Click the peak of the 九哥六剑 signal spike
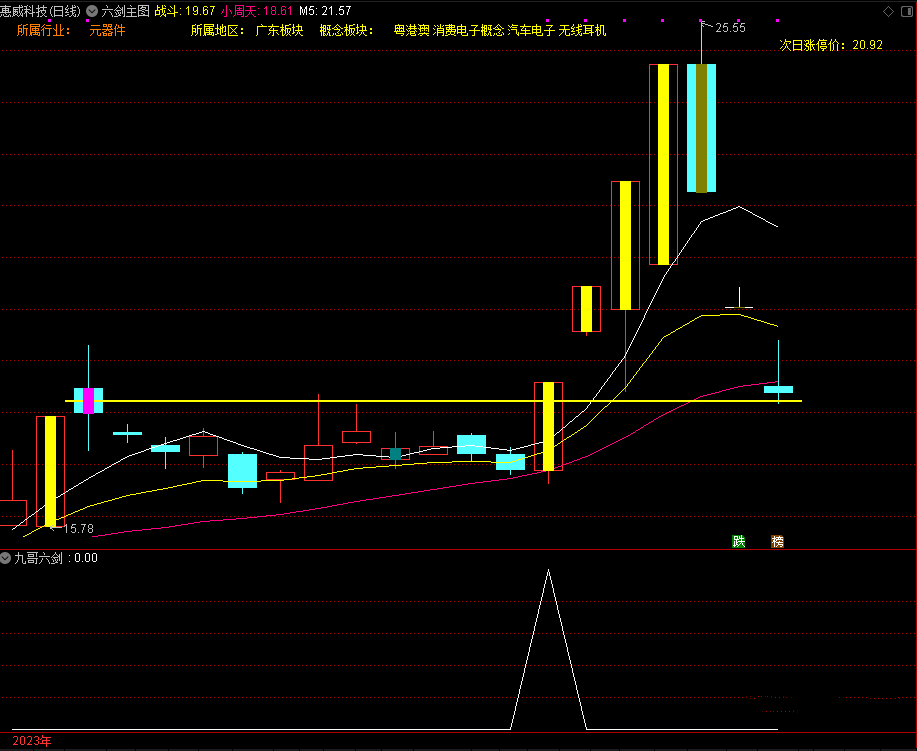The height and width of the screenshot is (751, 917). click(x=548, y=571)
